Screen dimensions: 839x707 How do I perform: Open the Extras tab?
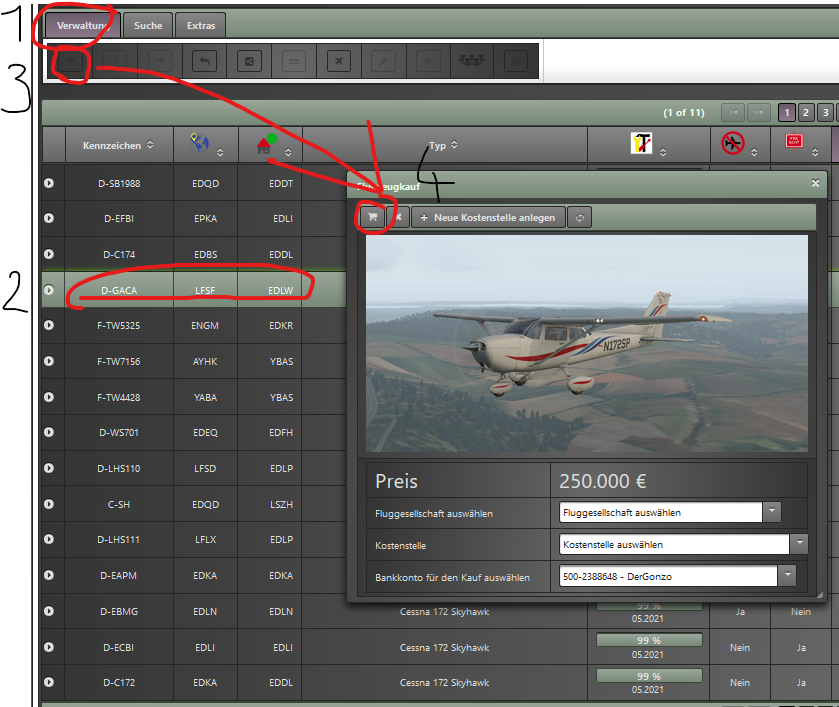(x=202, y=25)
